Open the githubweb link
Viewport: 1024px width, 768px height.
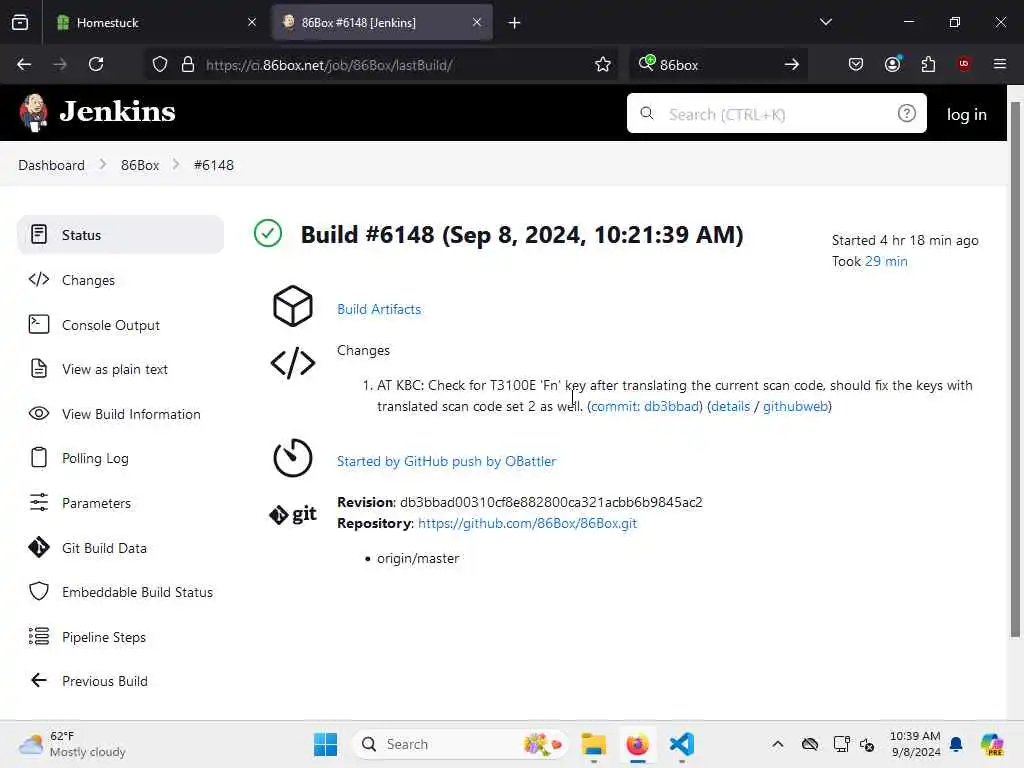(x=795, y=406)
